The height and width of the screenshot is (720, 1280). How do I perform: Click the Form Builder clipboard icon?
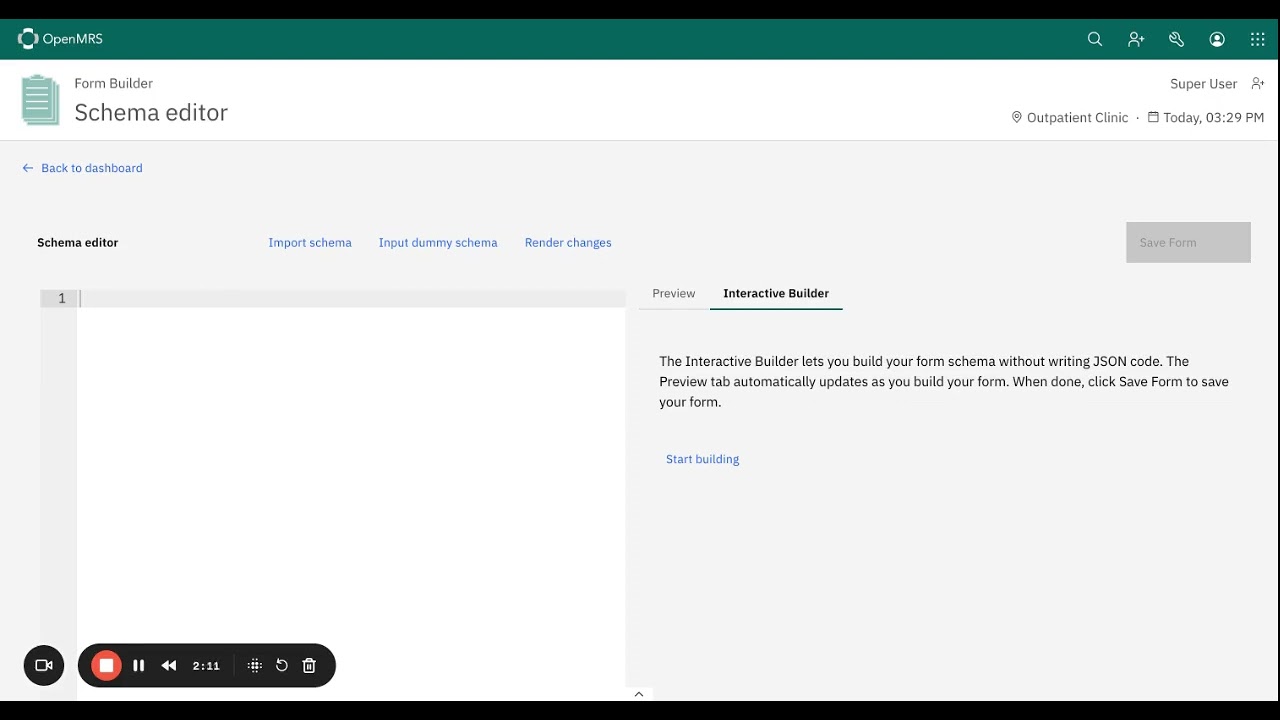click(x=40, y=100)
